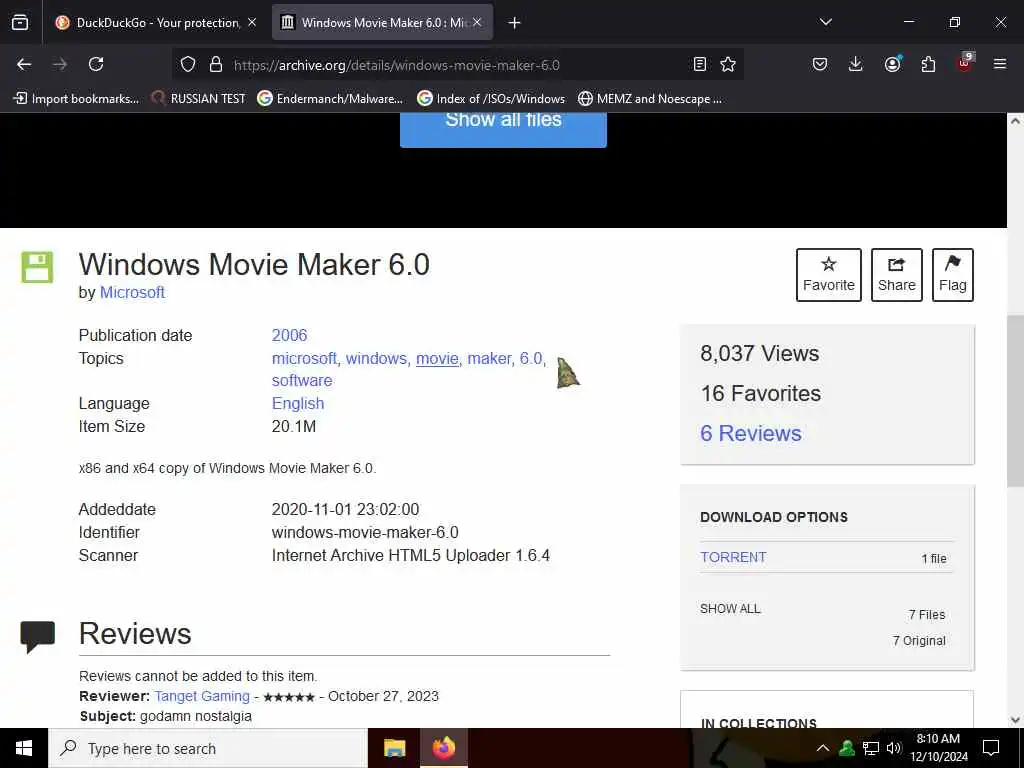
Task: Open the maker topic link
Action: [489, 359]
